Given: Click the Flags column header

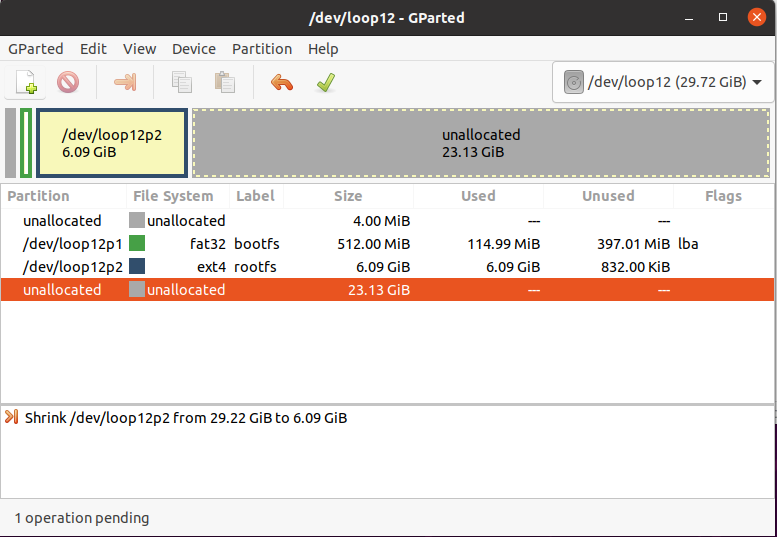Looking at the screenshot, I should coord(723,196).
